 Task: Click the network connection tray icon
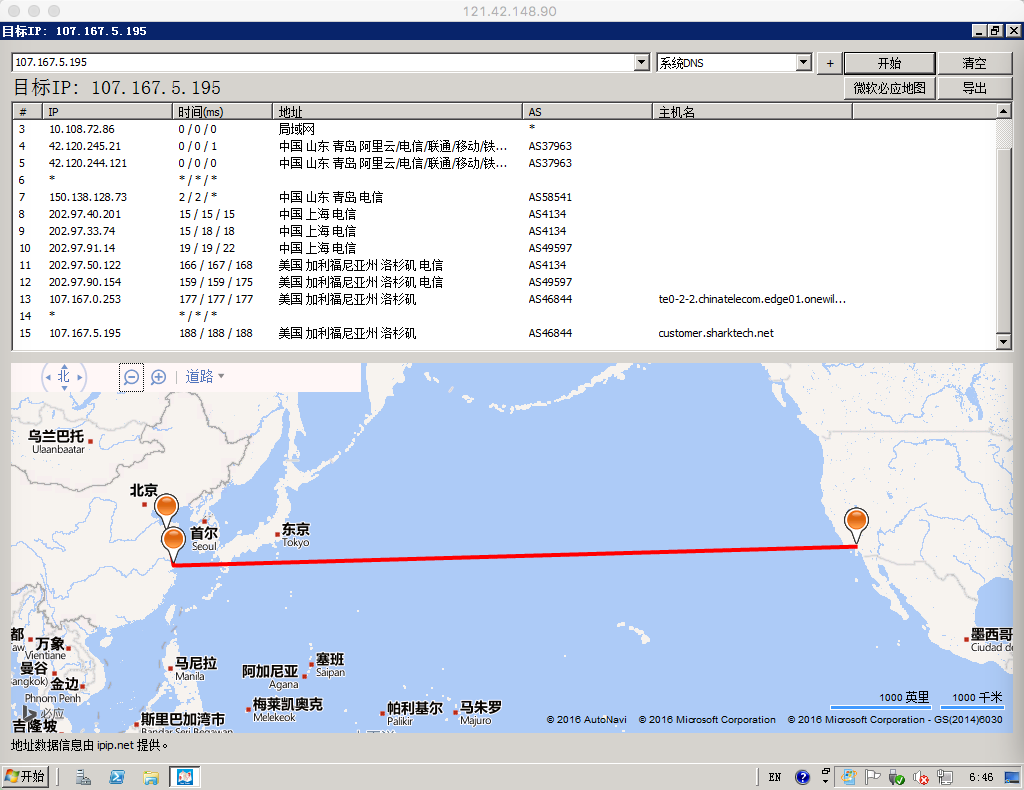pos(944,777)
